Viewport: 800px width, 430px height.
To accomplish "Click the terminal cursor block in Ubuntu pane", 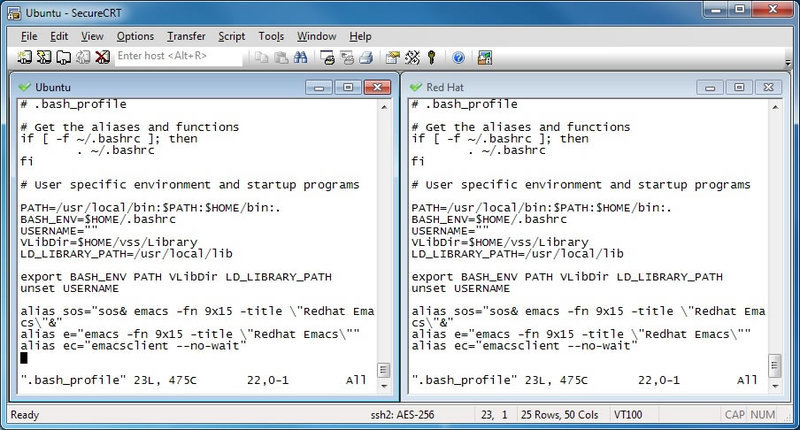I will click(x=24, y=358).
